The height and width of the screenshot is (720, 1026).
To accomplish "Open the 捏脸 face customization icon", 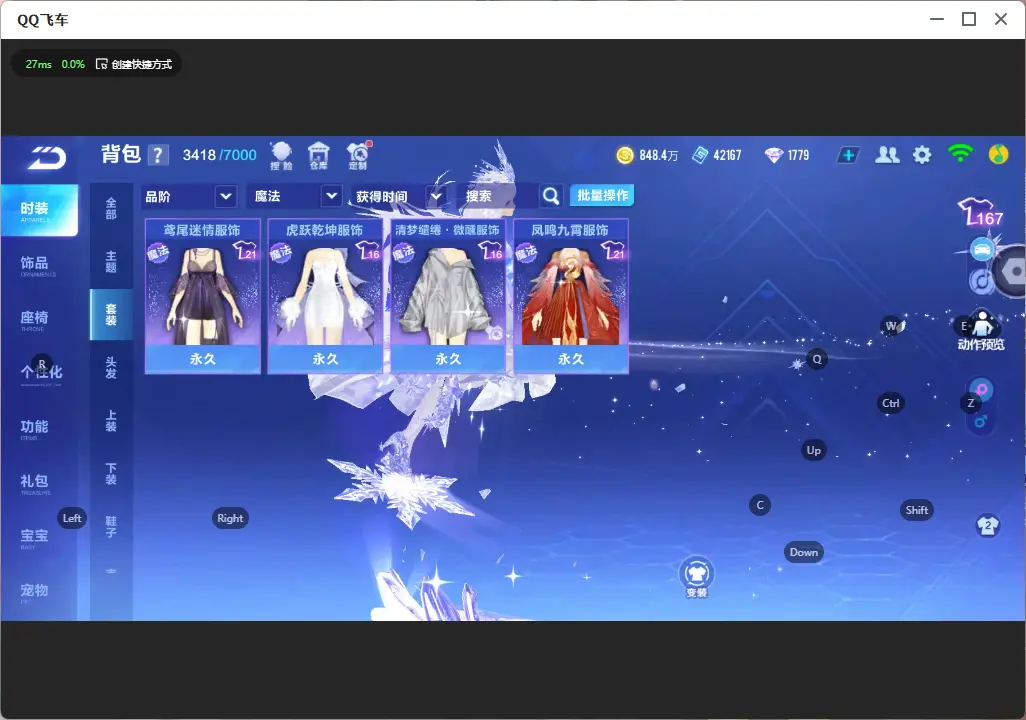I will tap(281, 156).
